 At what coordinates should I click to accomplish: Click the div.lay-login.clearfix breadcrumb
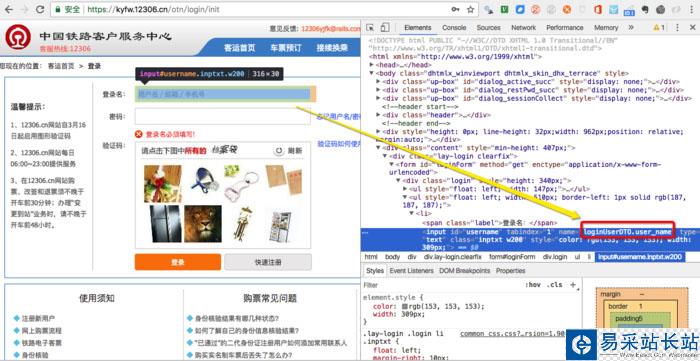pyautogui.click(x=452, y=257)
